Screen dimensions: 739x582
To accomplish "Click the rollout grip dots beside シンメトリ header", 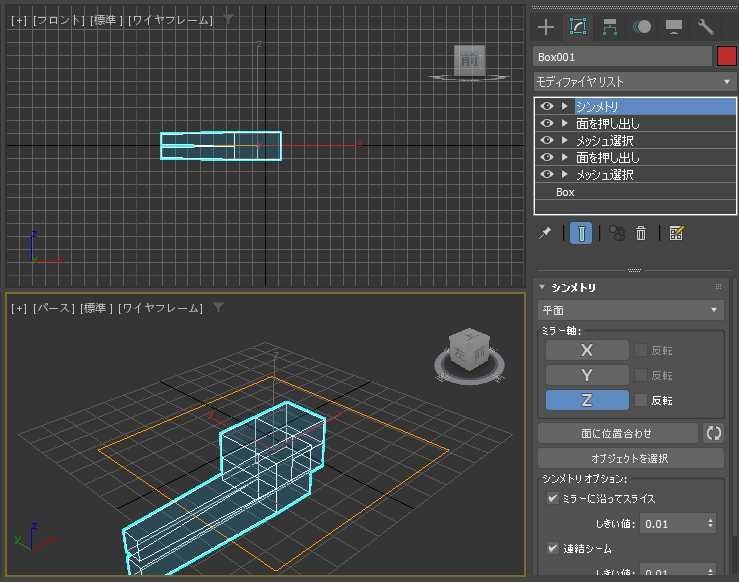I will pos(718,287).
